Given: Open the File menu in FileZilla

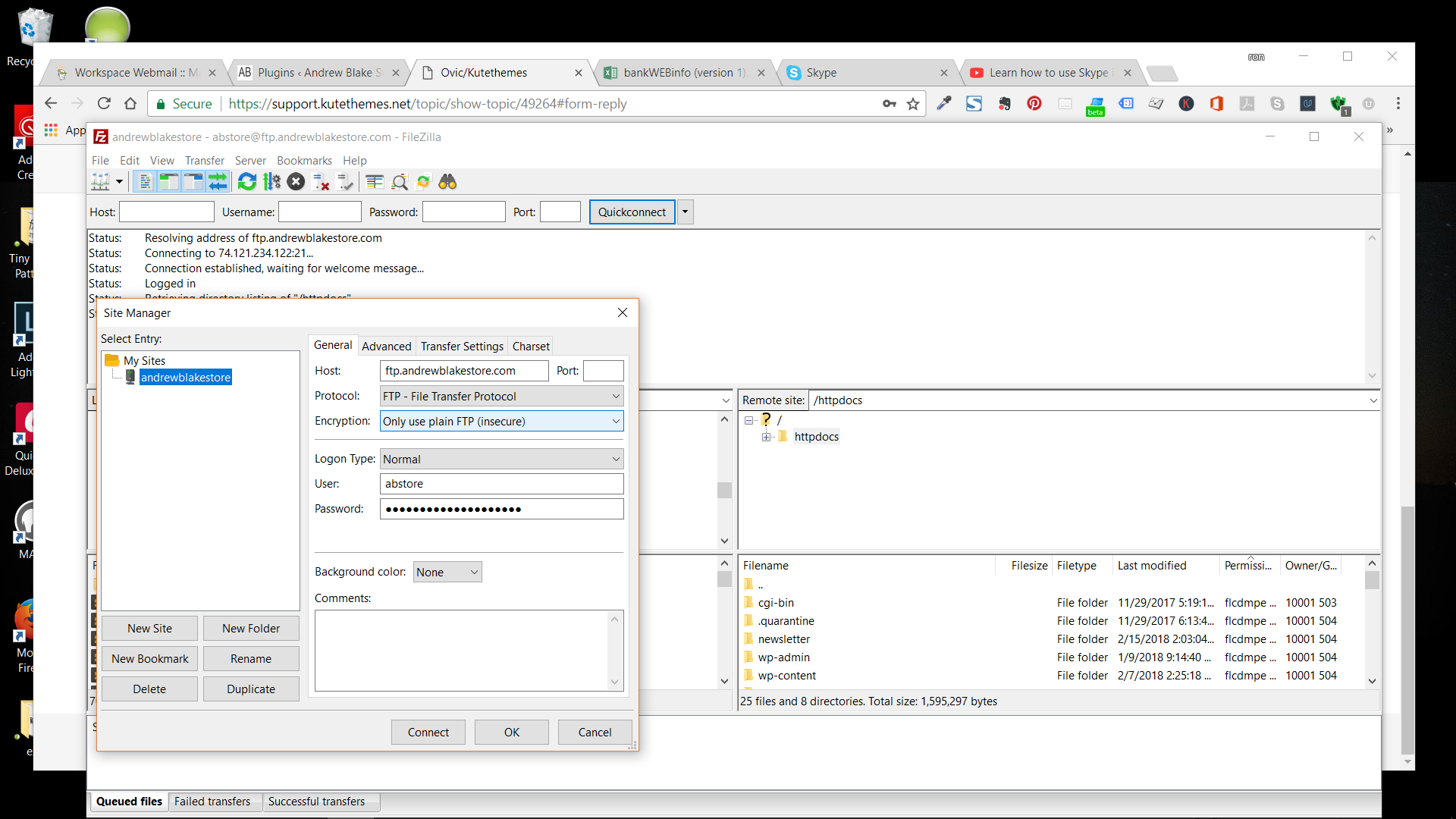Looking at the screenshot, I should click(x=100, y=161).
